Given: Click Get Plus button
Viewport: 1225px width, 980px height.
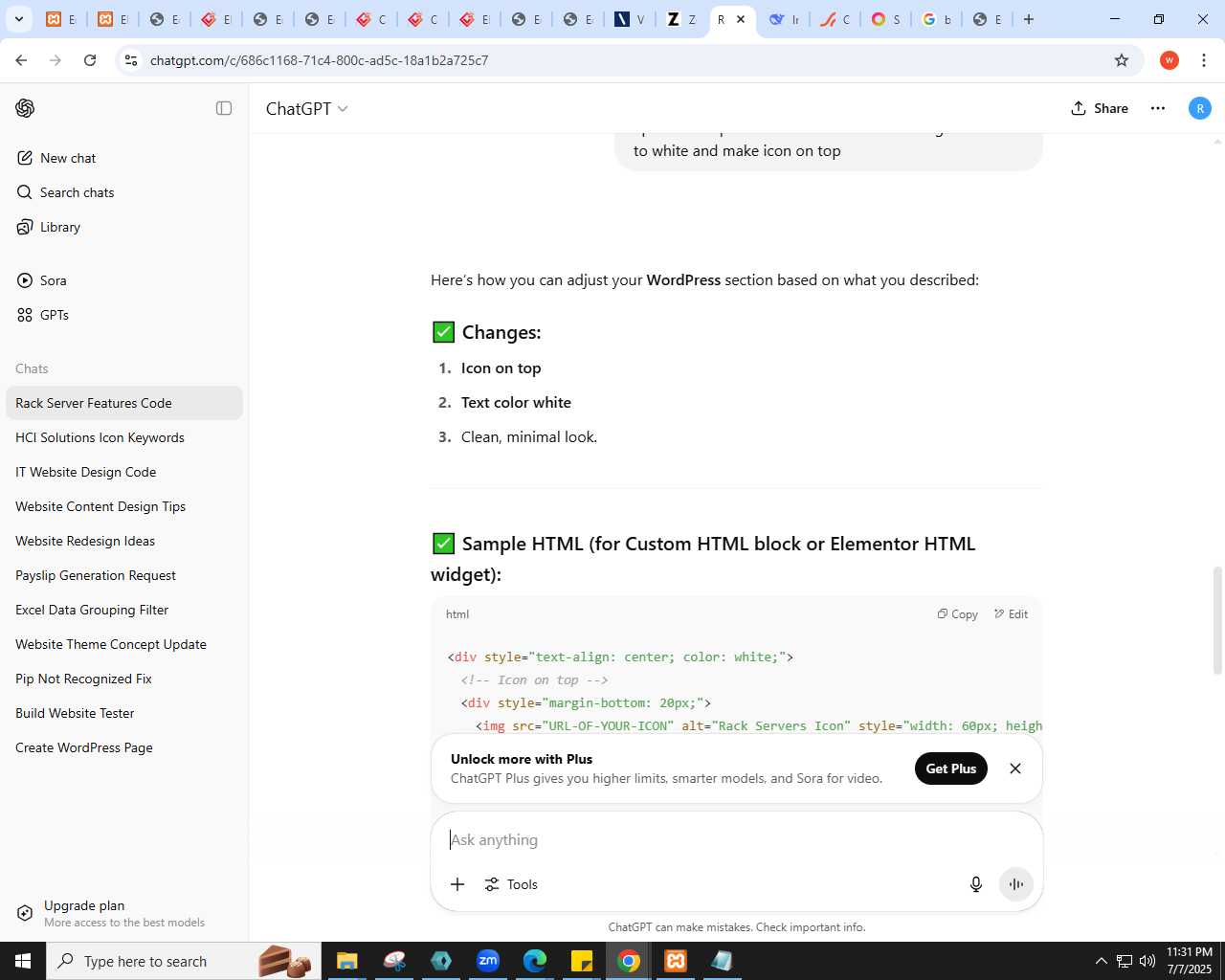Looking at the screenshot, I should (x=951, y=768).
